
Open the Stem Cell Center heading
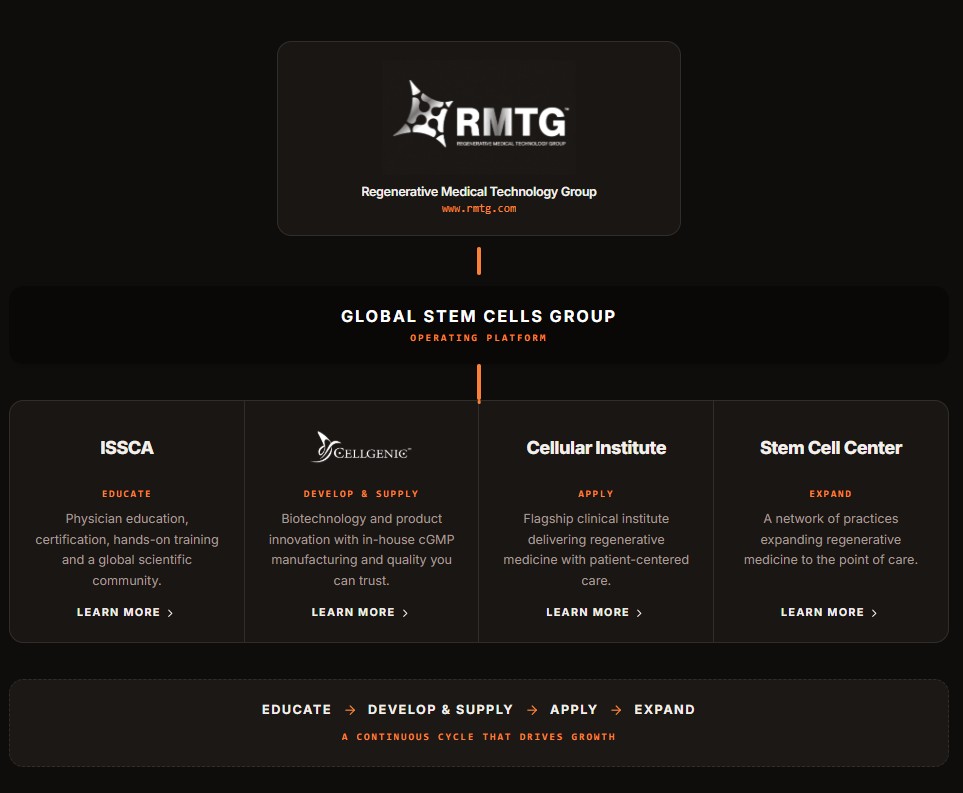coord(830,447)
